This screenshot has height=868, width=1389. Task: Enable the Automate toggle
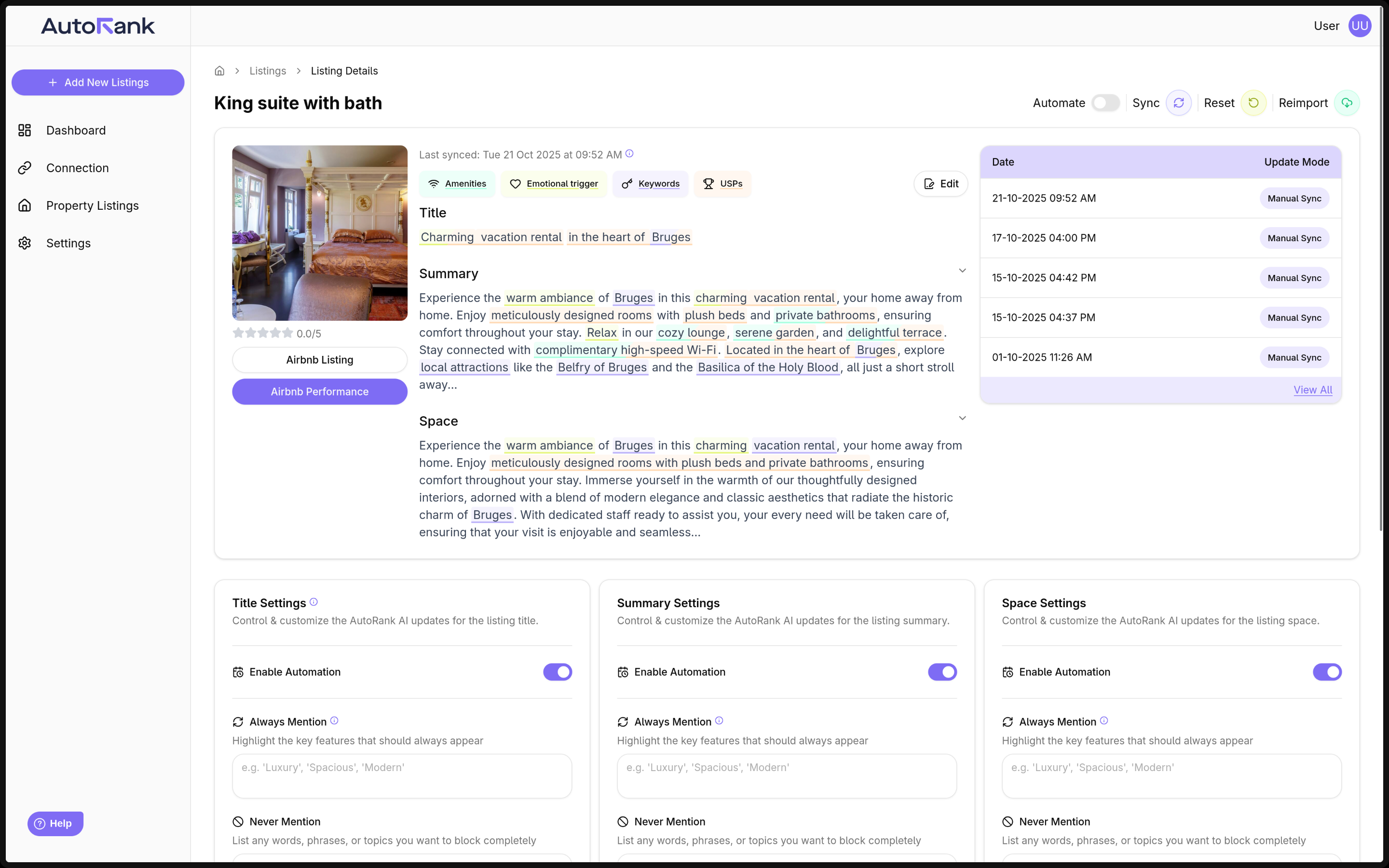coord(1105,103)
